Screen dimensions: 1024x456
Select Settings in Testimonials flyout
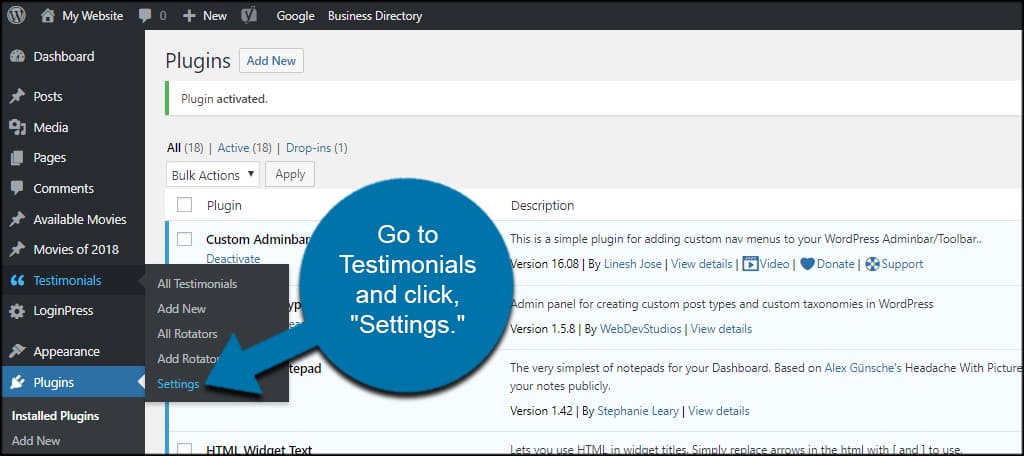pos(178,384)
